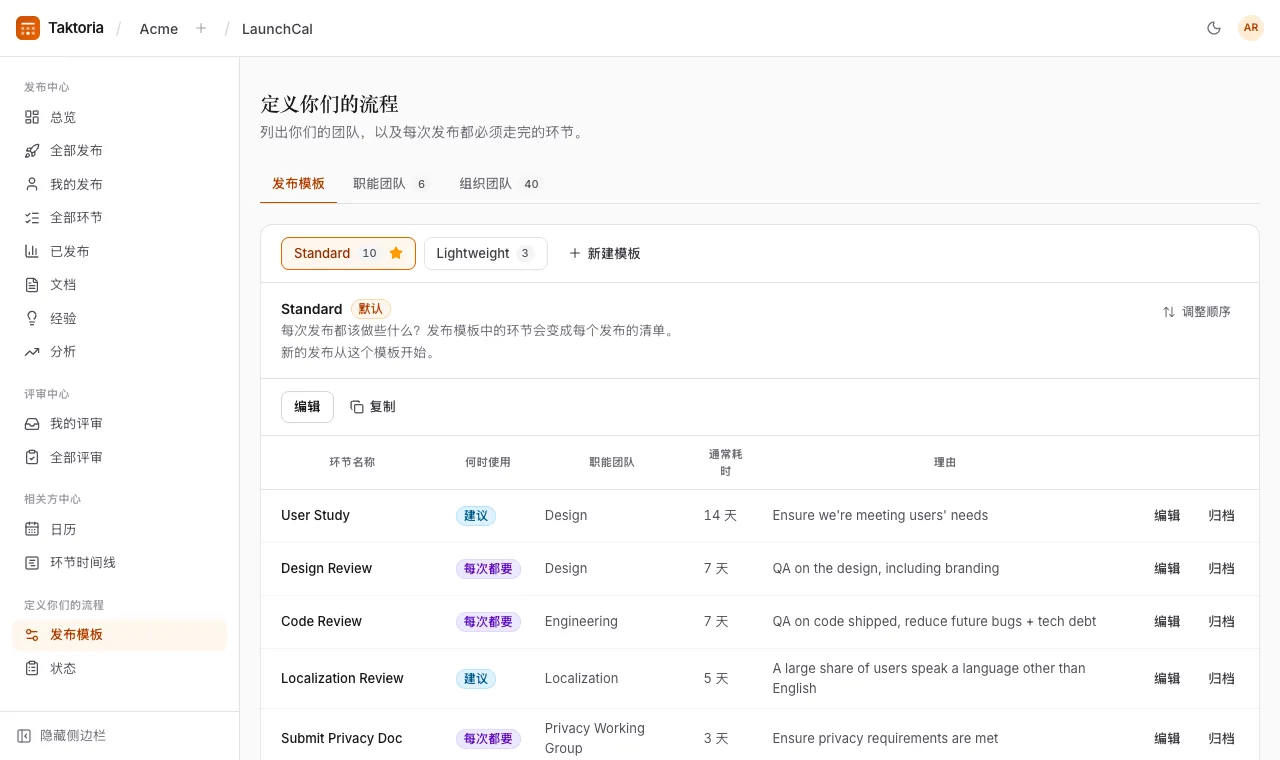Viewport: 1280px width, 760px height.
Task: Click 编辑 for Localization Review row
Action: 1167,678
